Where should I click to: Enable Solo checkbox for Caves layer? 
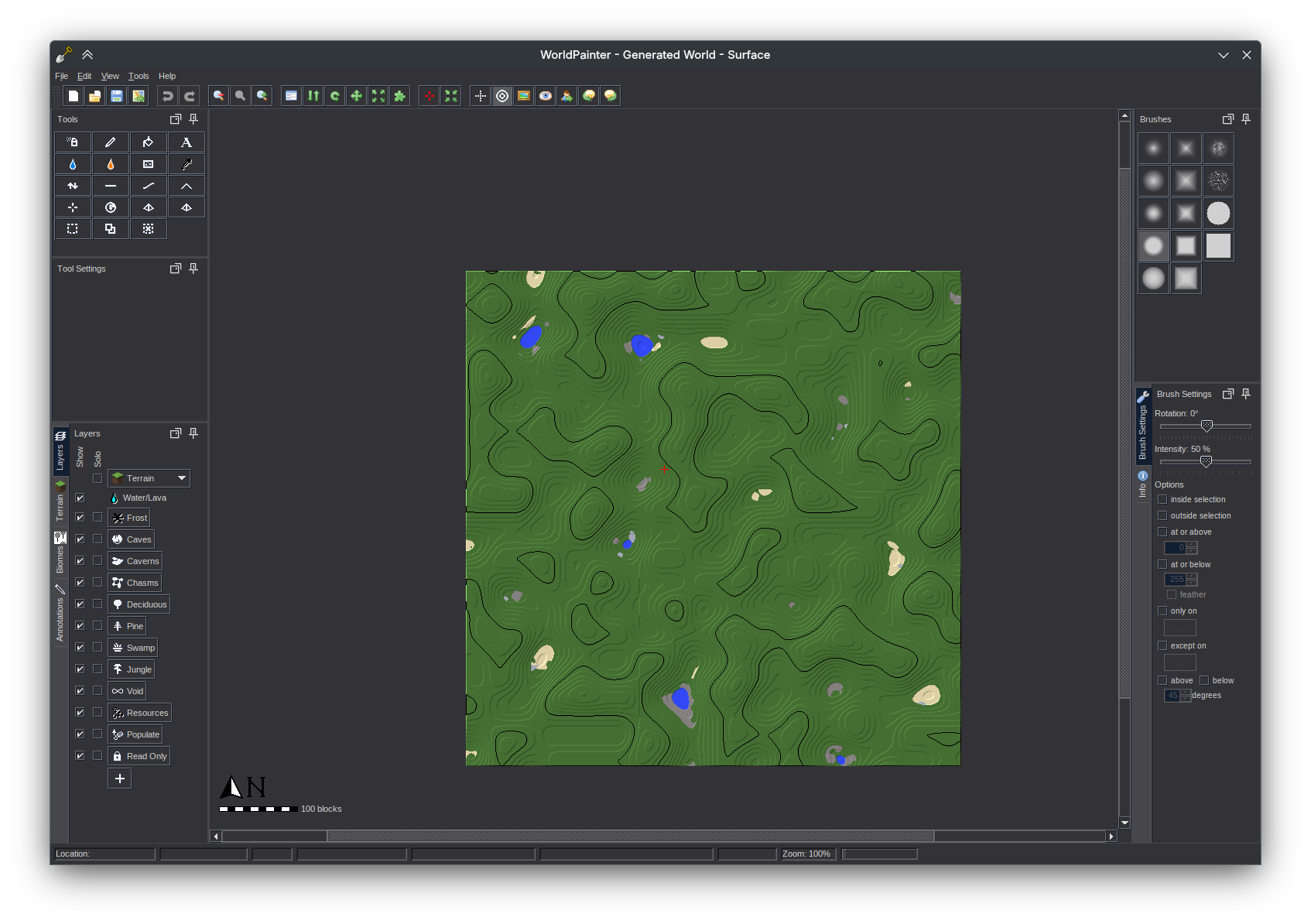98,539
